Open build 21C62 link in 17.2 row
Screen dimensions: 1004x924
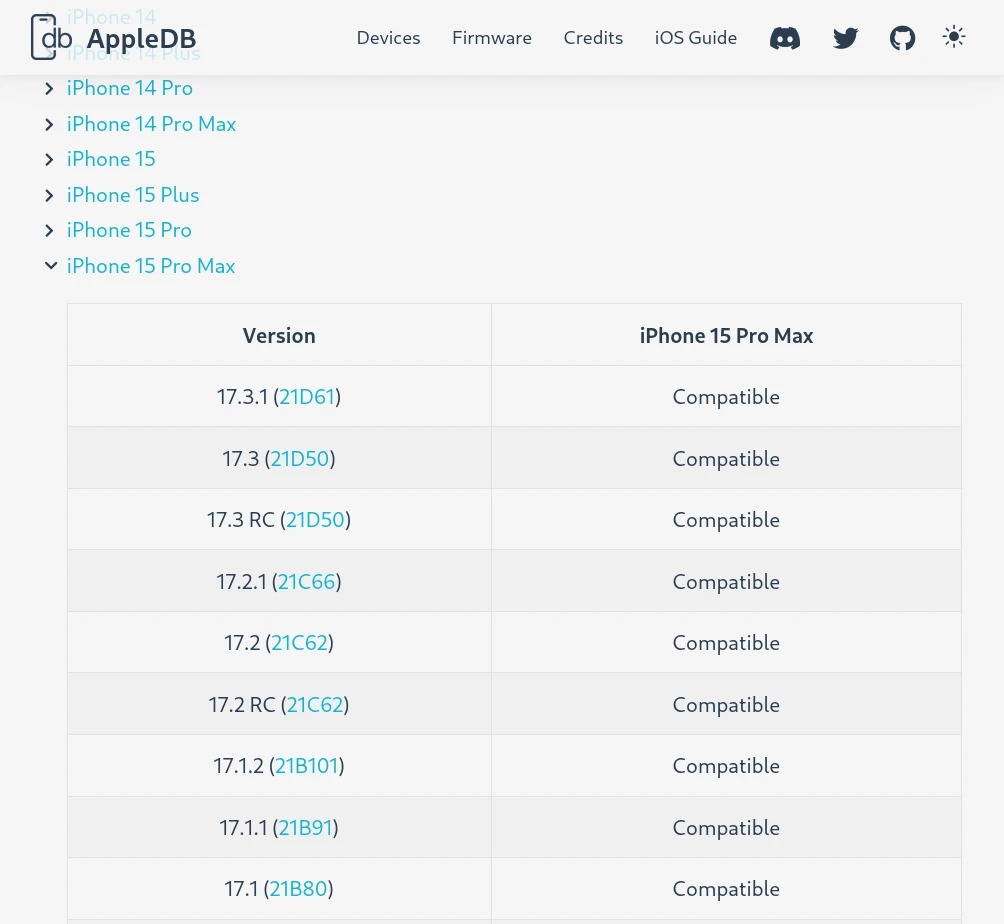pos(300,643)
